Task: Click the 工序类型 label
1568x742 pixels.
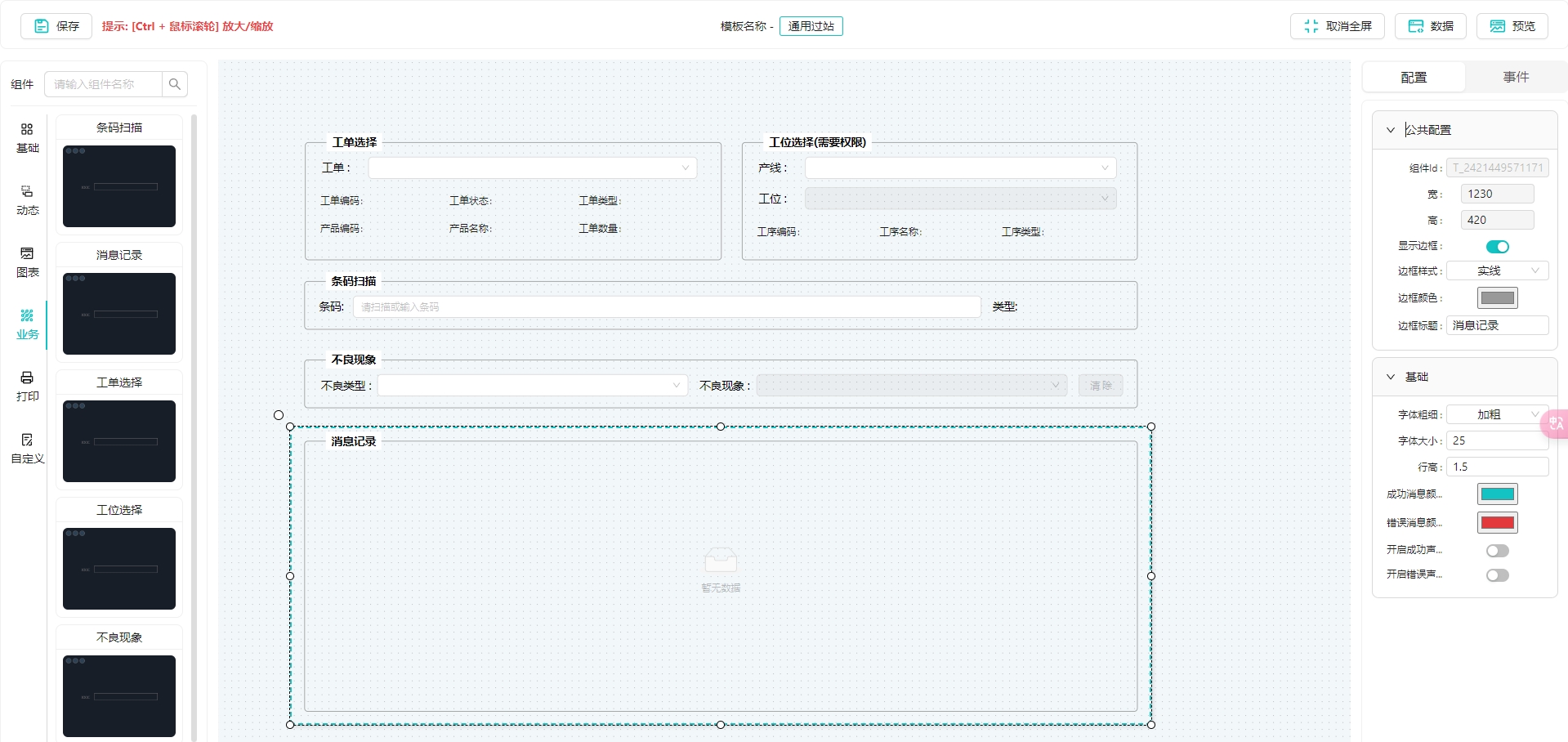Action: click(x=1023, y=232)
